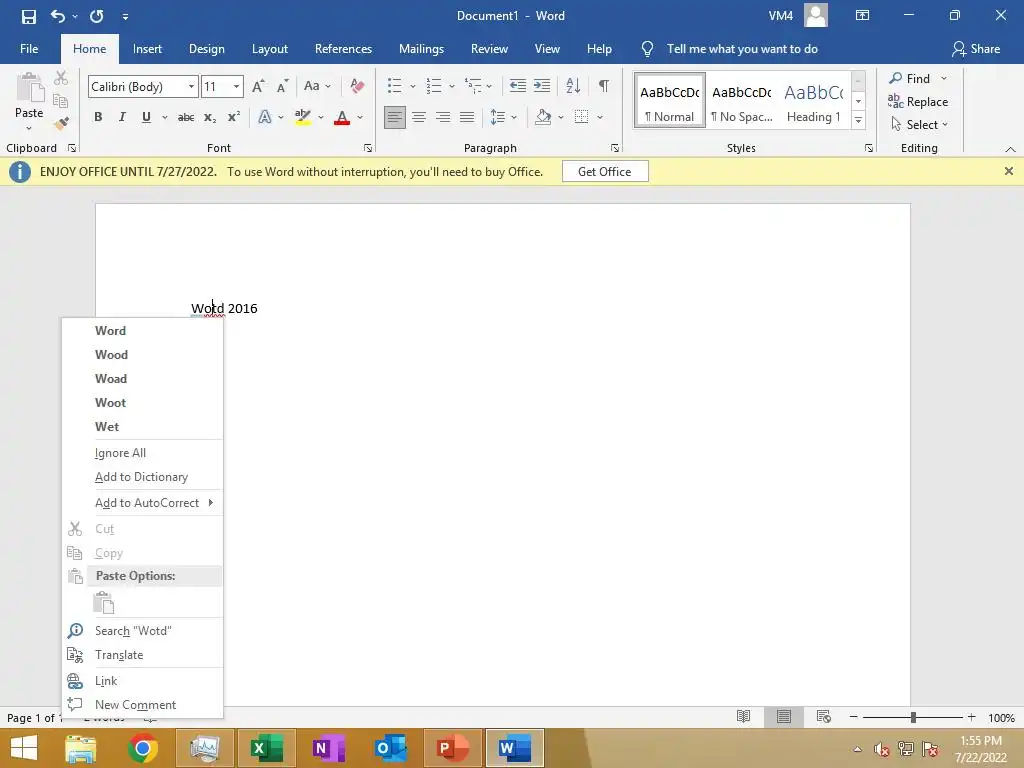Toggle Strikethrough formatting
This screenshot has height=768, width=1024.
pos(186,118)
